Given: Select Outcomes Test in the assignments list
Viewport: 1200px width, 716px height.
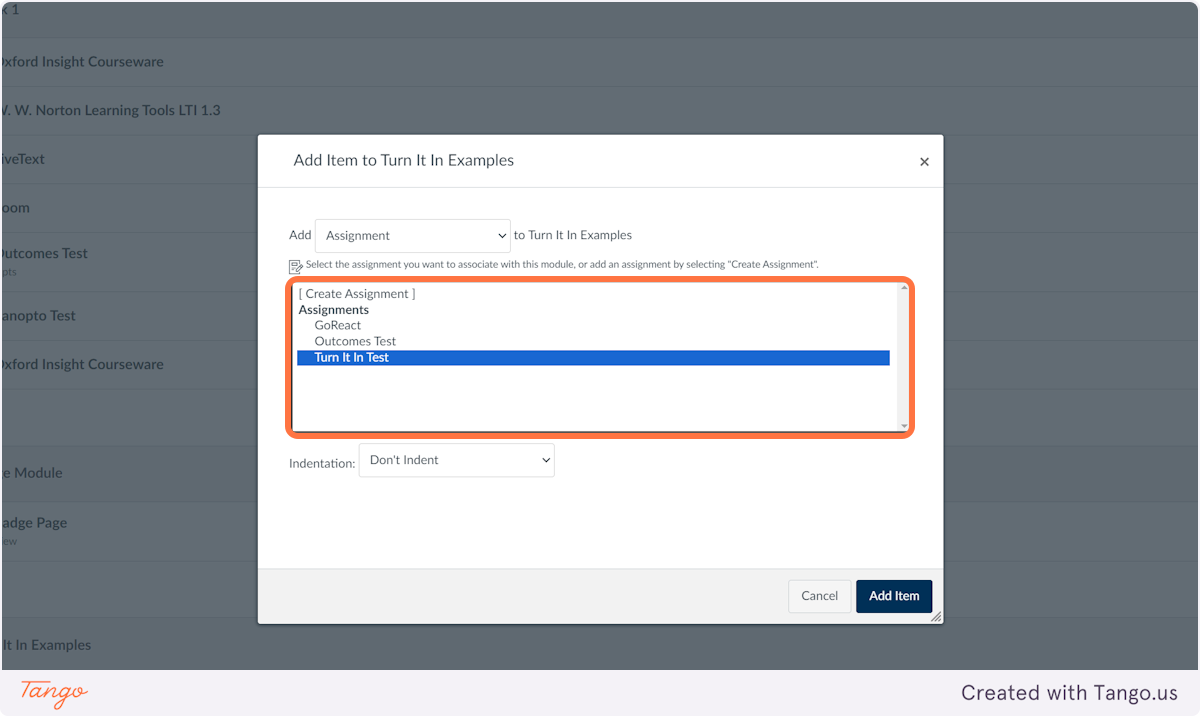Looking at the screenshot, I should pyautogui.click(x=355, y=342).
